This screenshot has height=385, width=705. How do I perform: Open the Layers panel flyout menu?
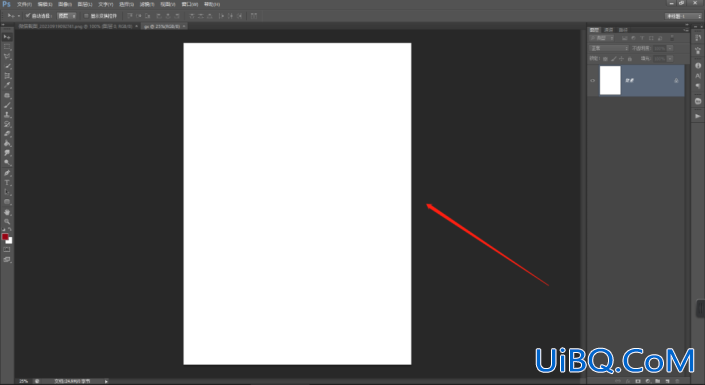click(685, 30)
